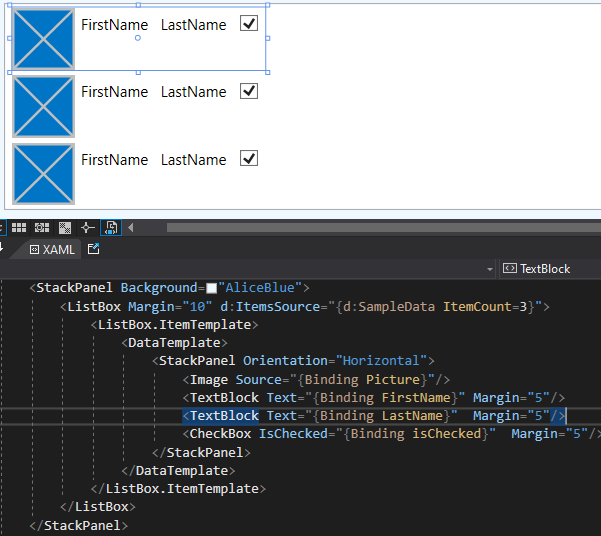
Task: Click the closing /ListBox.ItemTemplate tag
Action: [178, 488]
